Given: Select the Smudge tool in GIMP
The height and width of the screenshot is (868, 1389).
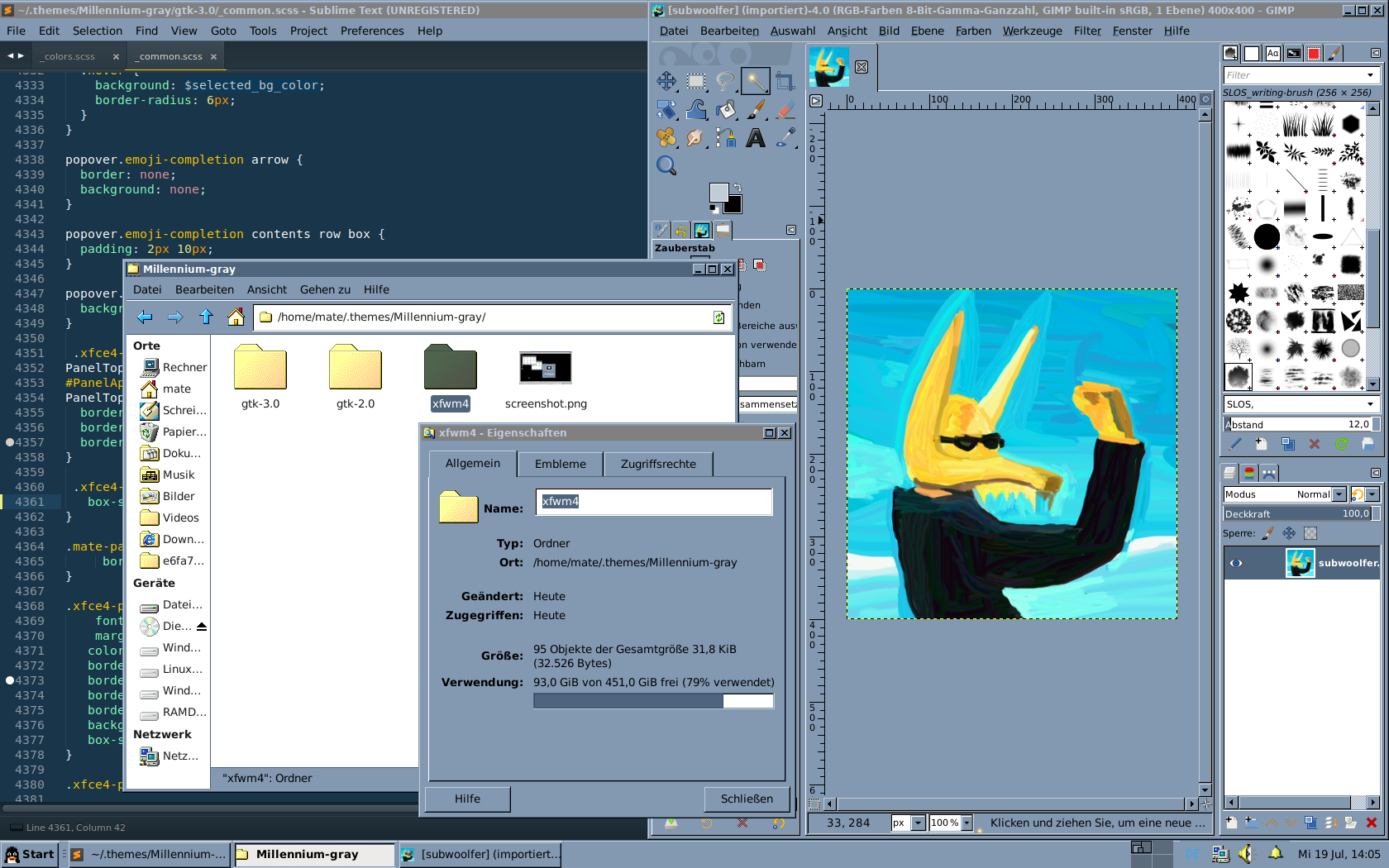Looking at the screenshot, I should click(696, 137).
